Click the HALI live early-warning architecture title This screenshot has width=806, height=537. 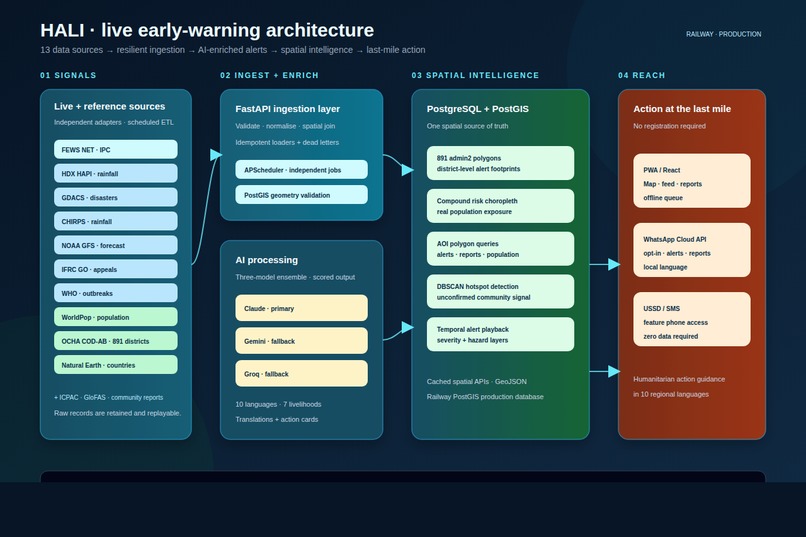207,30
